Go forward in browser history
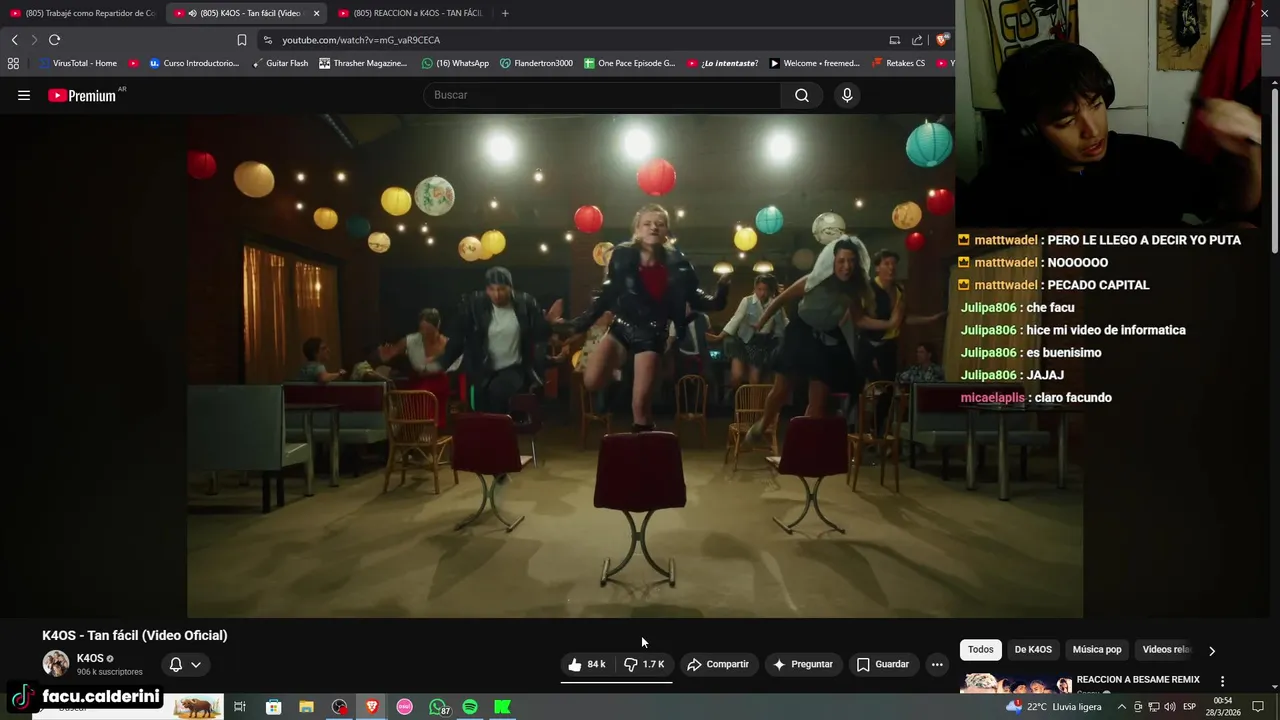 tap(34, 40)
